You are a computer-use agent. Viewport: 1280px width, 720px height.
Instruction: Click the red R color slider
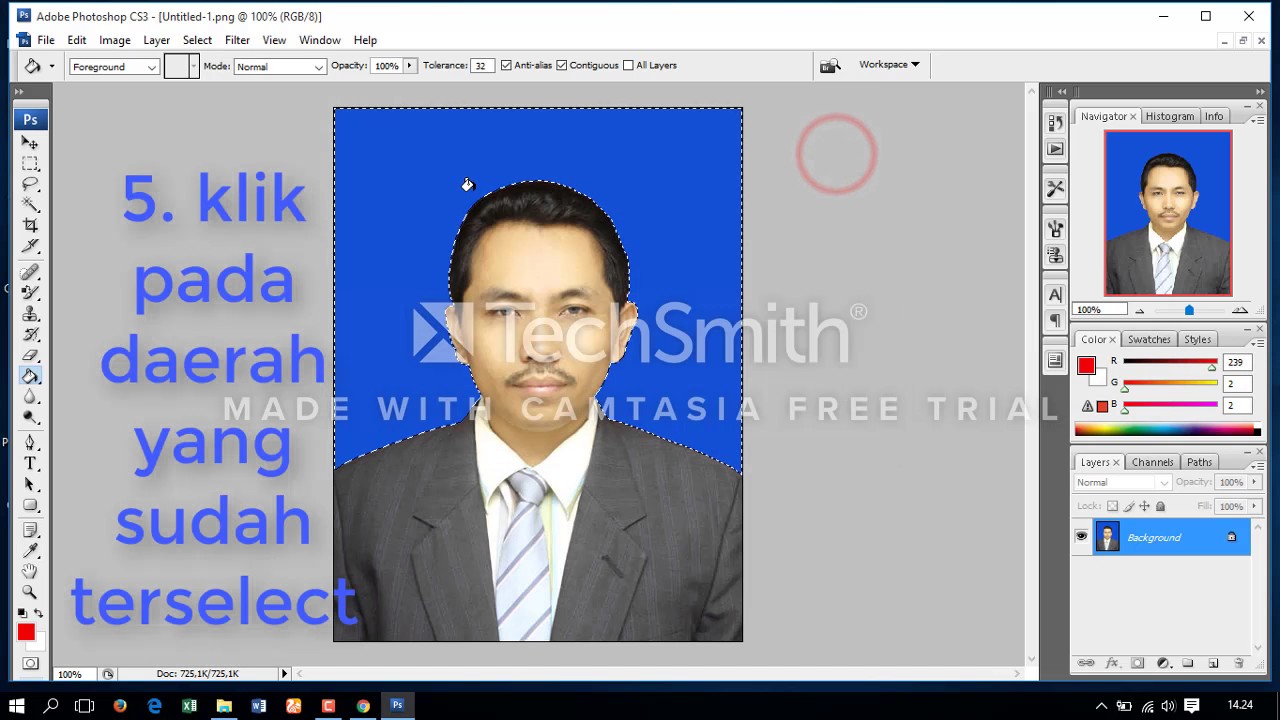point(1170,362)
